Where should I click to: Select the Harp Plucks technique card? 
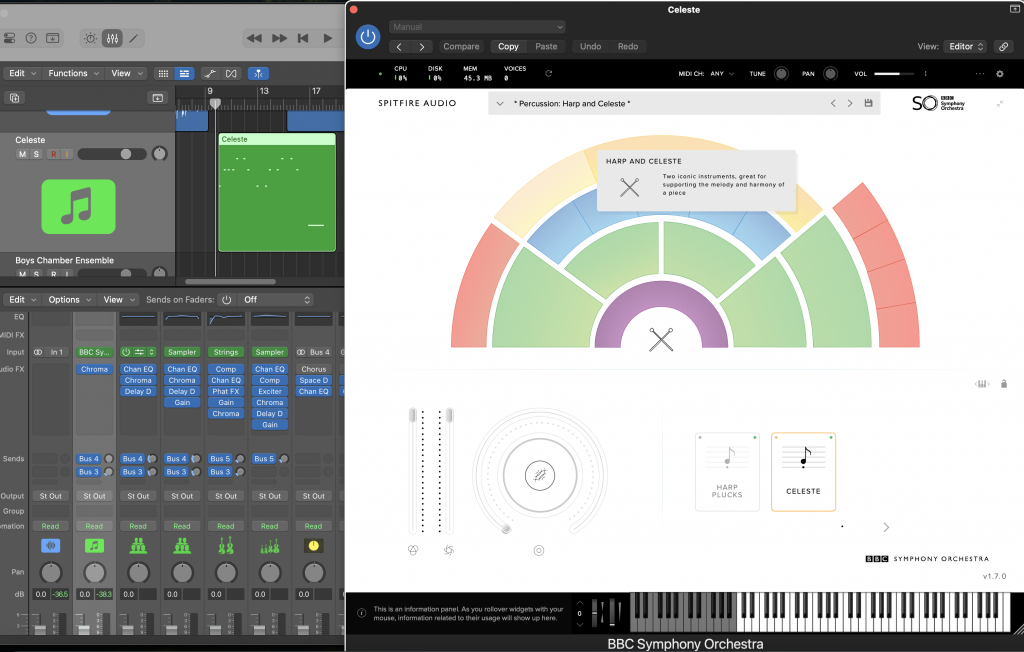click(727, 472)
